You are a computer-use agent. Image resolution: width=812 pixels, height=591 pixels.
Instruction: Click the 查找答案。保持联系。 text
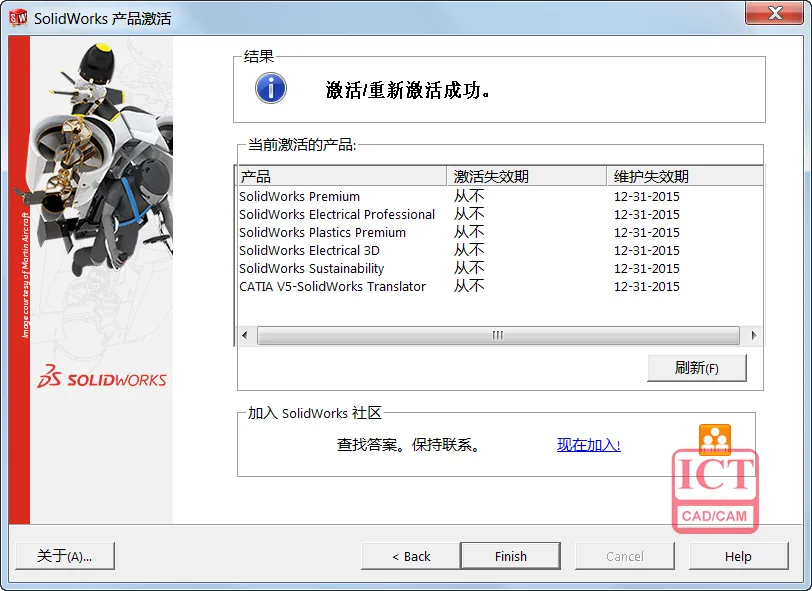409,445
